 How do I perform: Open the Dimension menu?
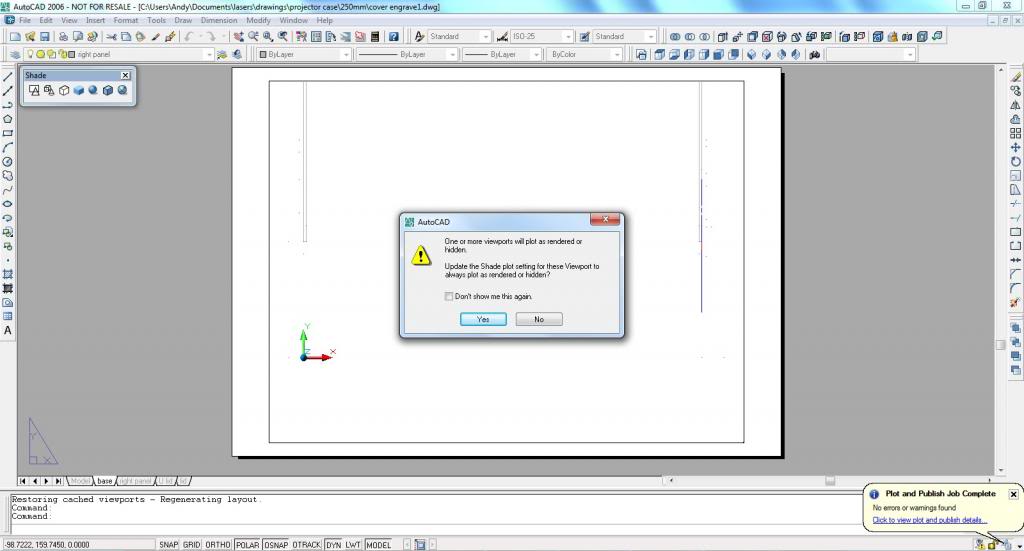coord(219,20)
